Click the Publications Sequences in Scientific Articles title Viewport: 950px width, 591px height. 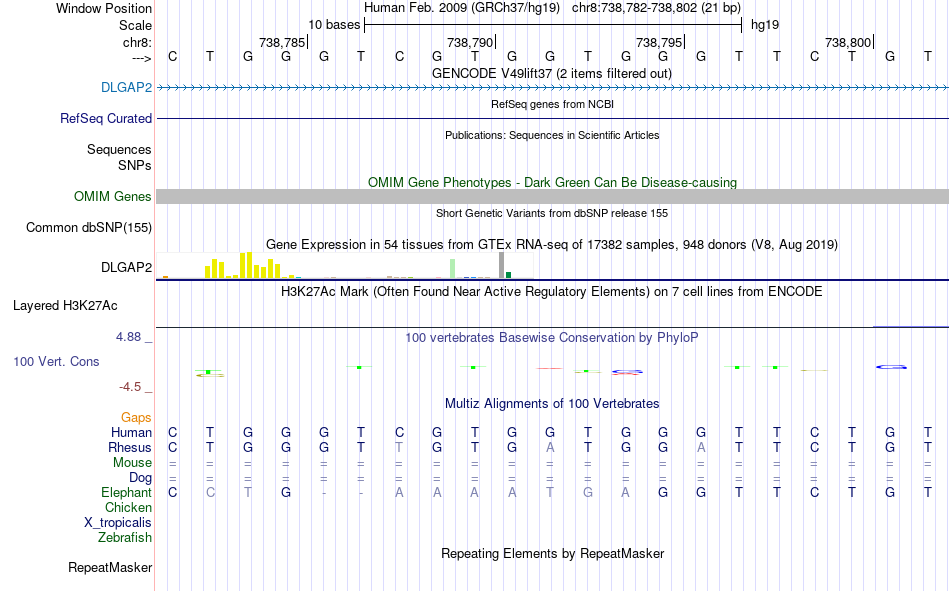pyautogui.click(x=552, y=135)
